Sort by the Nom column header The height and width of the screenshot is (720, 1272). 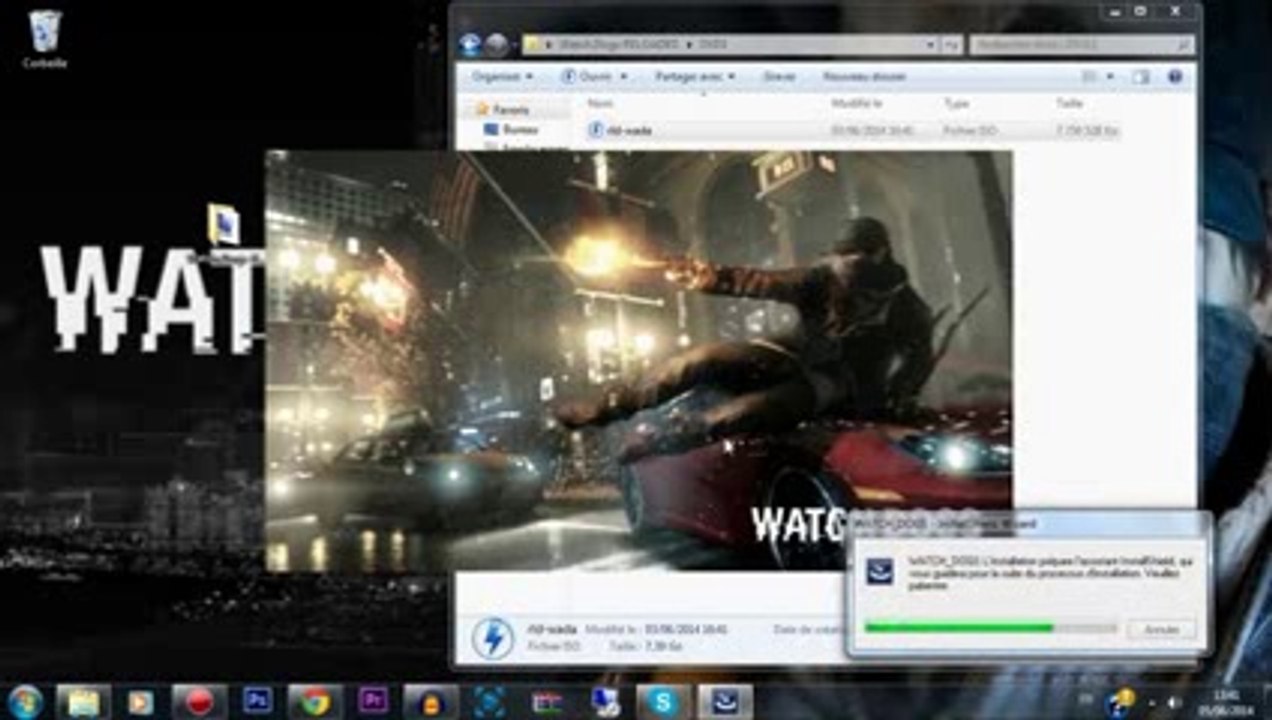coord(600,103)
